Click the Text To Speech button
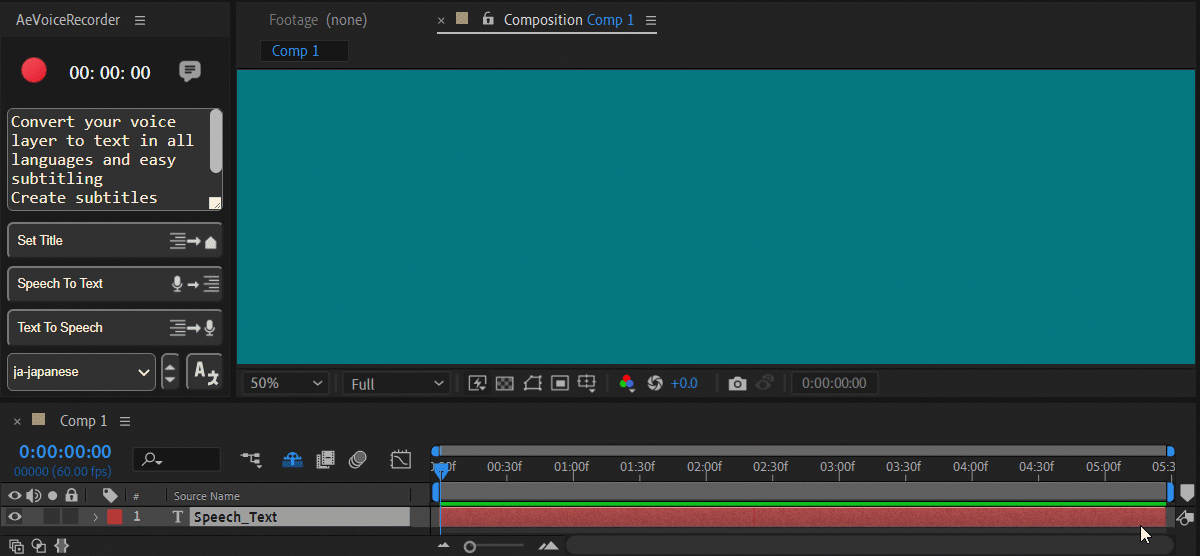 click(x=114, y=328)
